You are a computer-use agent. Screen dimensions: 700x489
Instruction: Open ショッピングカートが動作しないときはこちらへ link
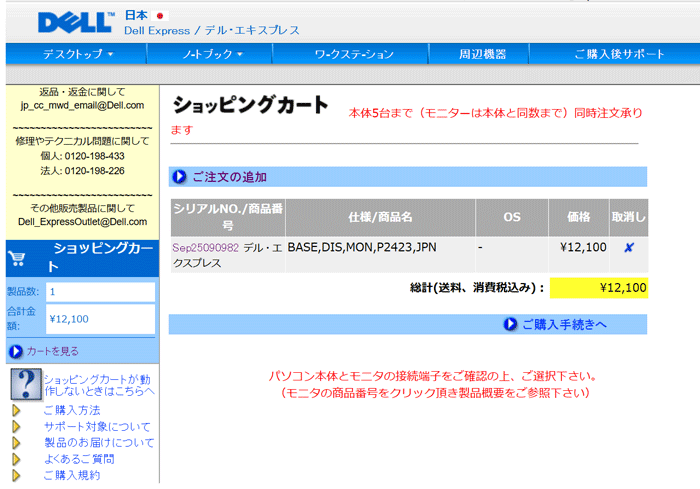tap(99, 385)
